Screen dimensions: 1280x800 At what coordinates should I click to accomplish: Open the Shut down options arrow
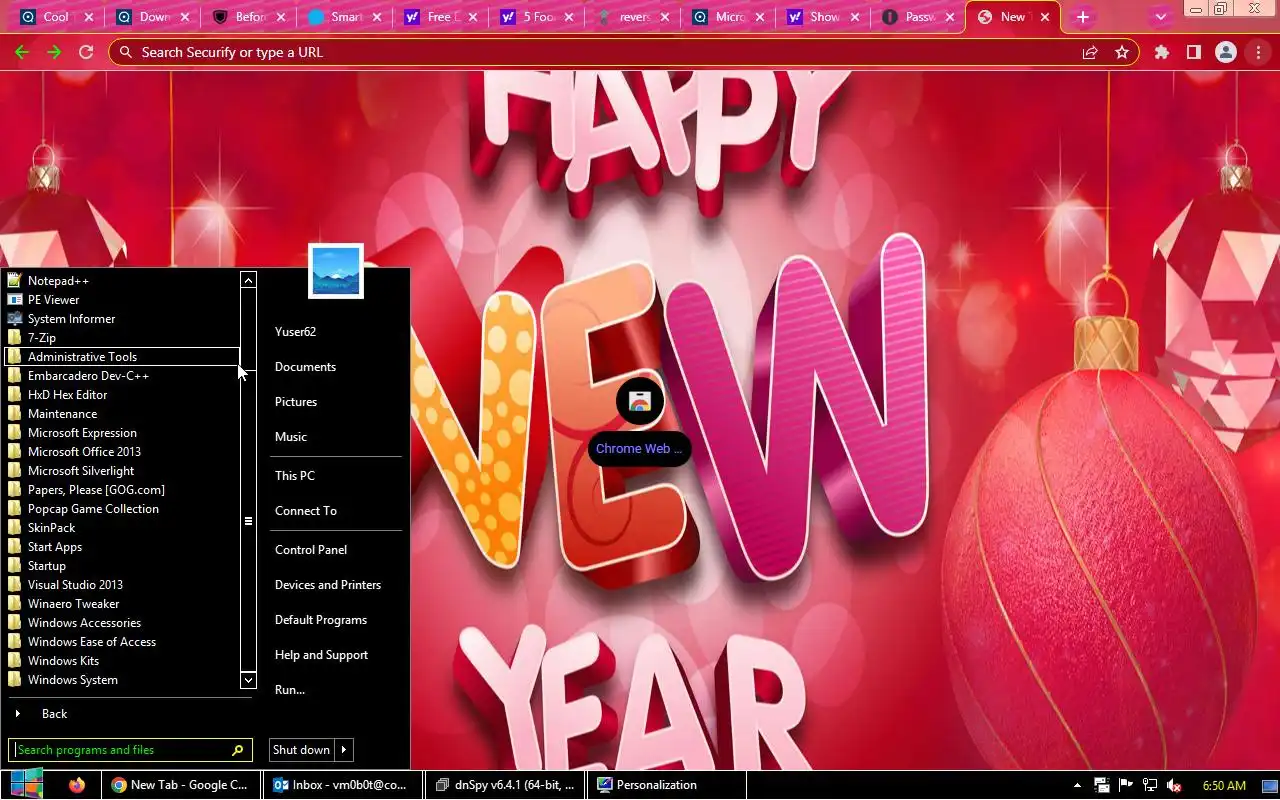(344, 750)
